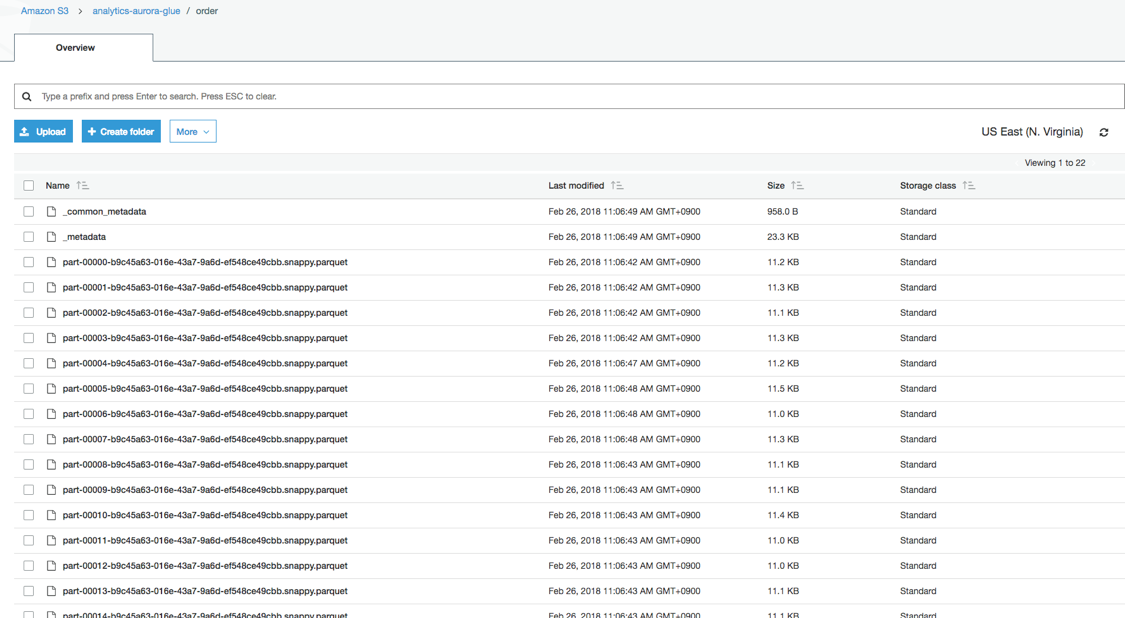Toggle the select-all checkbox in header
This screenshot has height=618, width=1125.
tap(29, 185)
